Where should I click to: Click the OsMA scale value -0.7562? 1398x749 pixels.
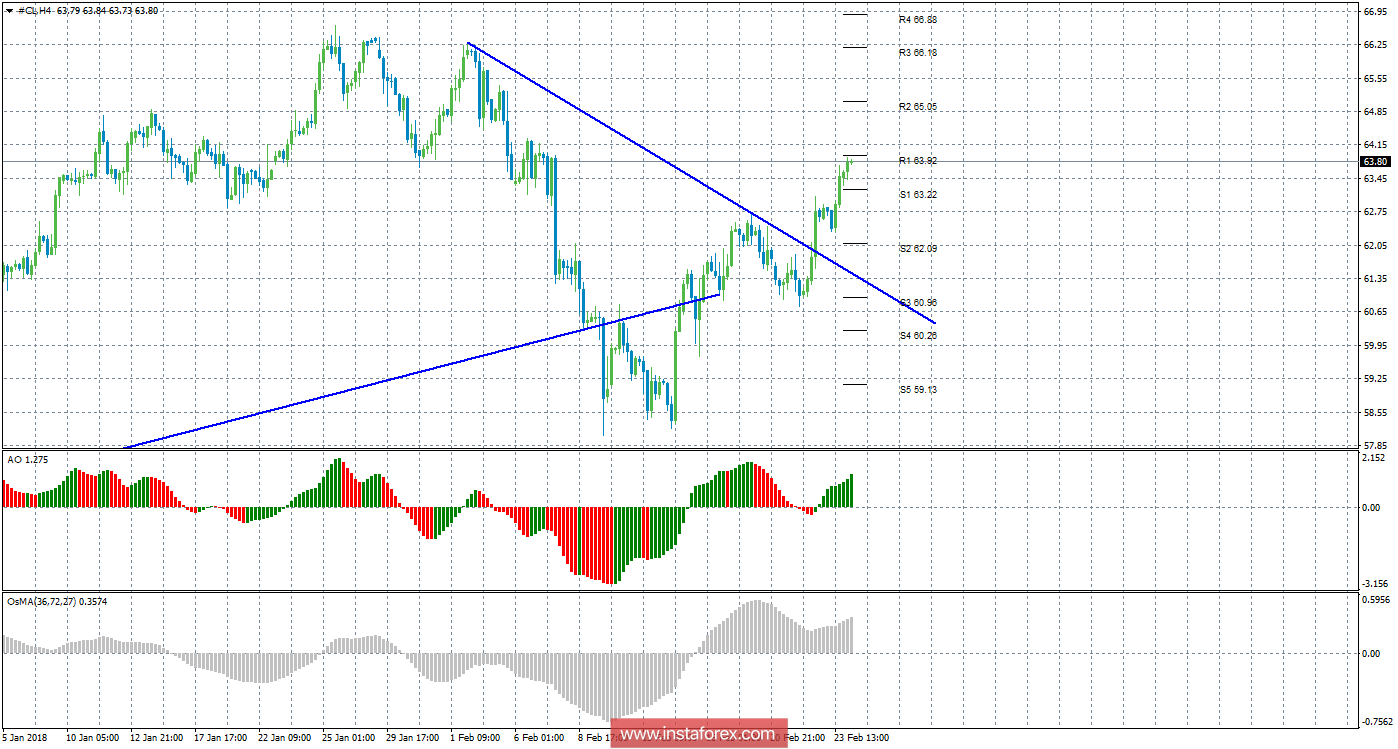point(1375,720)
